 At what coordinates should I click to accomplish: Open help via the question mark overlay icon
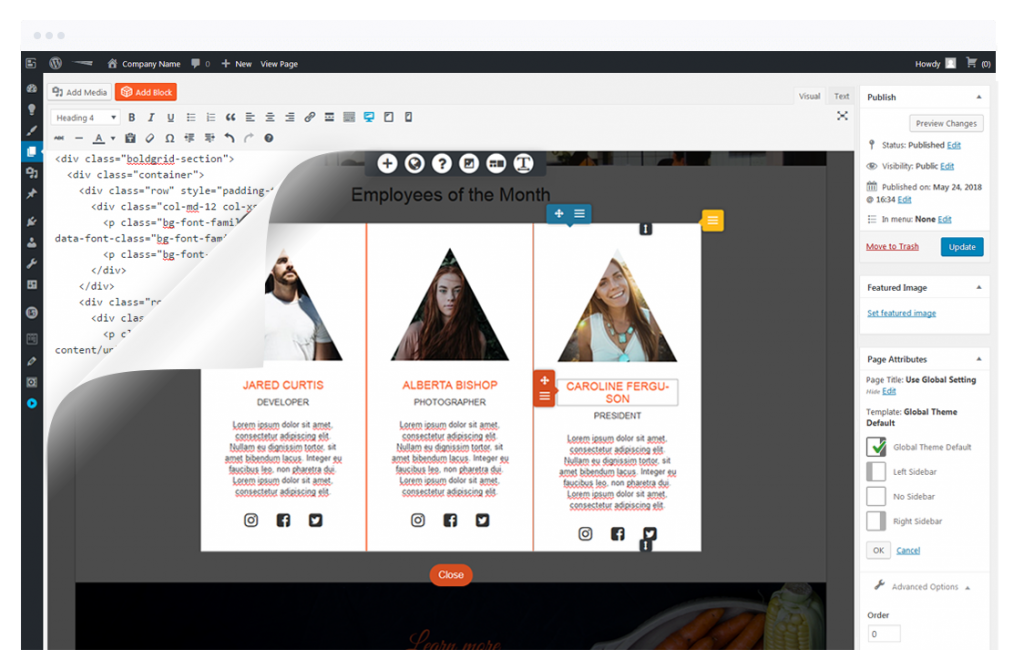(x=443, y=163)
